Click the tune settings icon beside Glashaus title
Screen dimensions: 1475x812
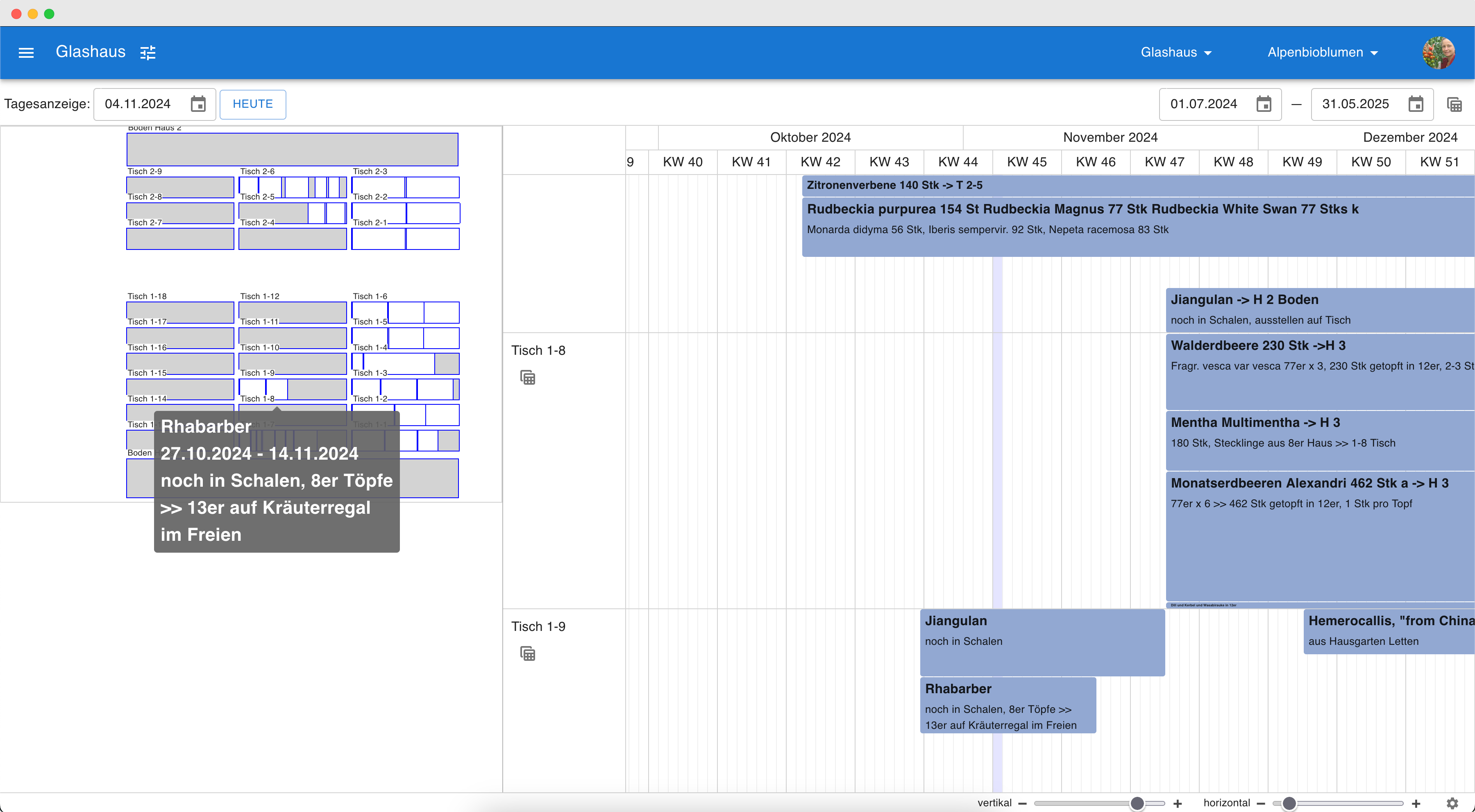click(x=148, y=53)
